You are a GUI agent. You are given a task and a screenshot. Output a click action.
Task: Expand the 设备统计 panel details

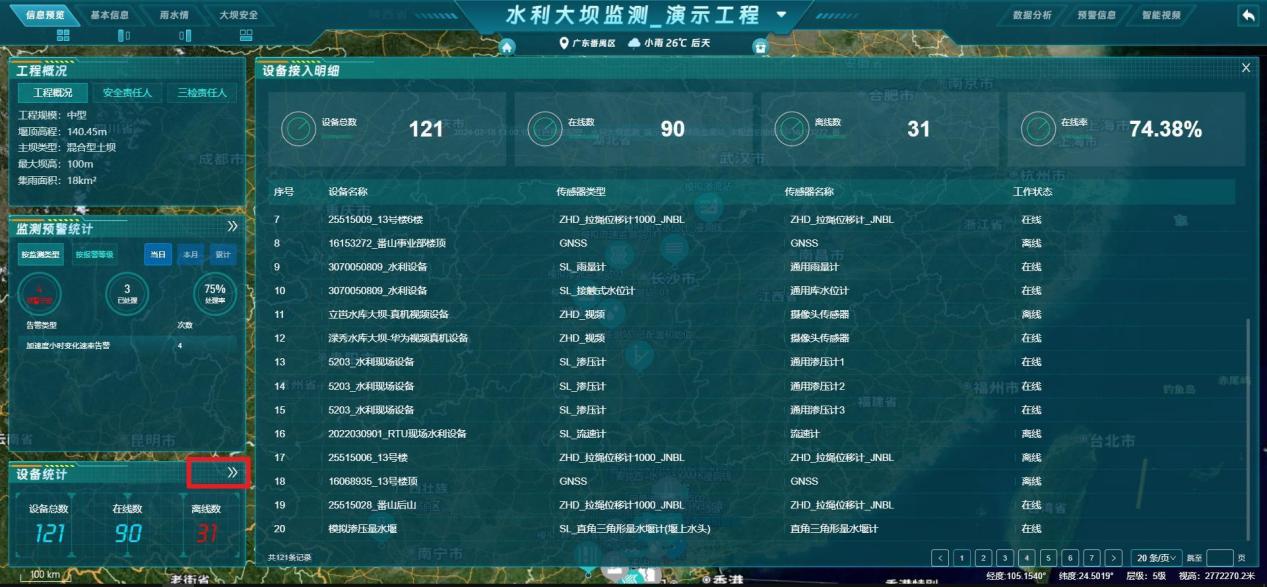pyautogui.click(x=232, y=473)
